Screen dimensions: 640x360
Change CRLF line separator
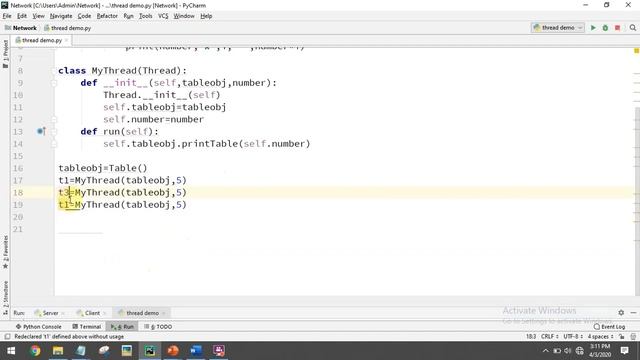pos(549,337)
